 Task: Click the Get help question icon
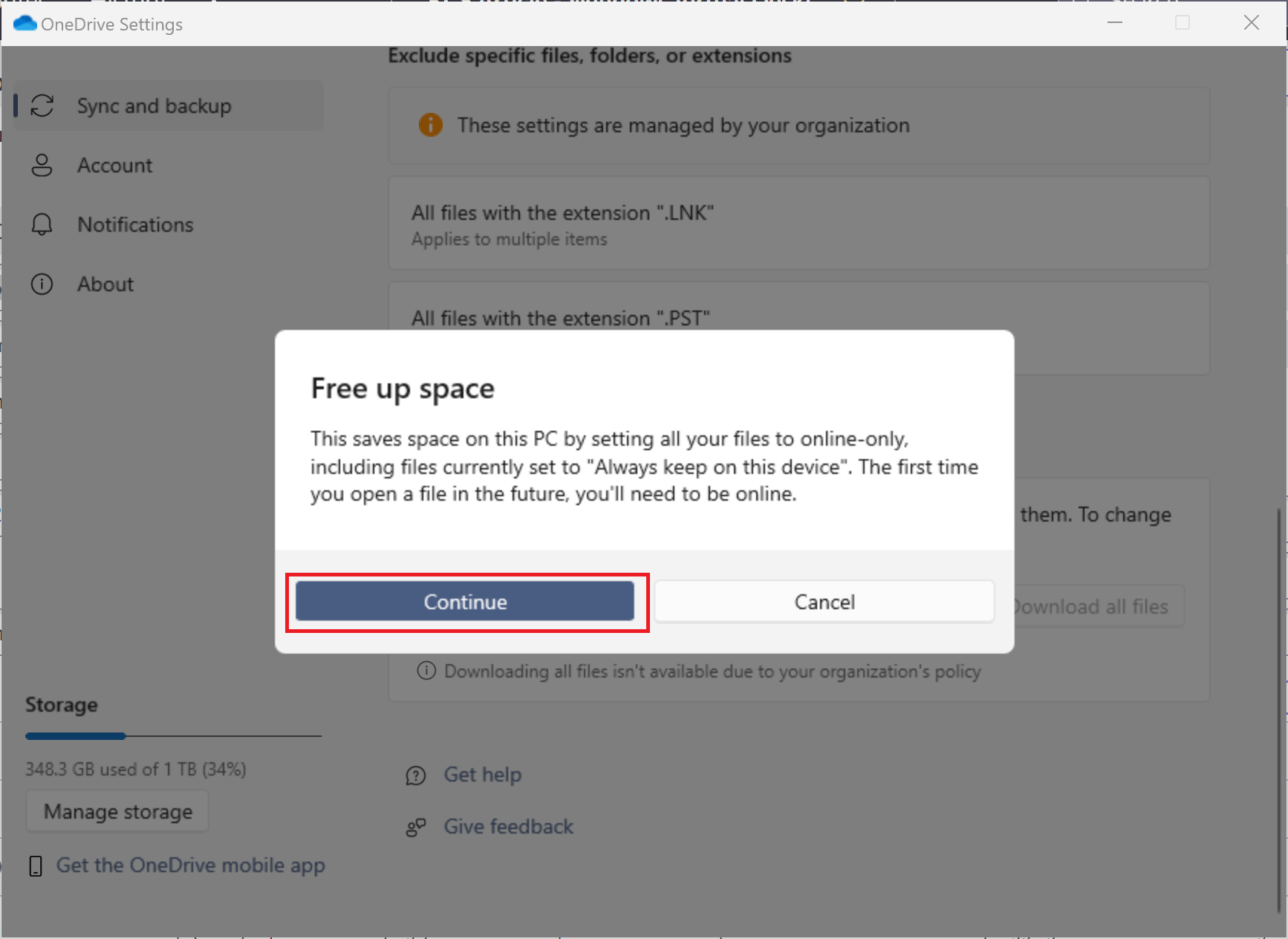[416, 776]
